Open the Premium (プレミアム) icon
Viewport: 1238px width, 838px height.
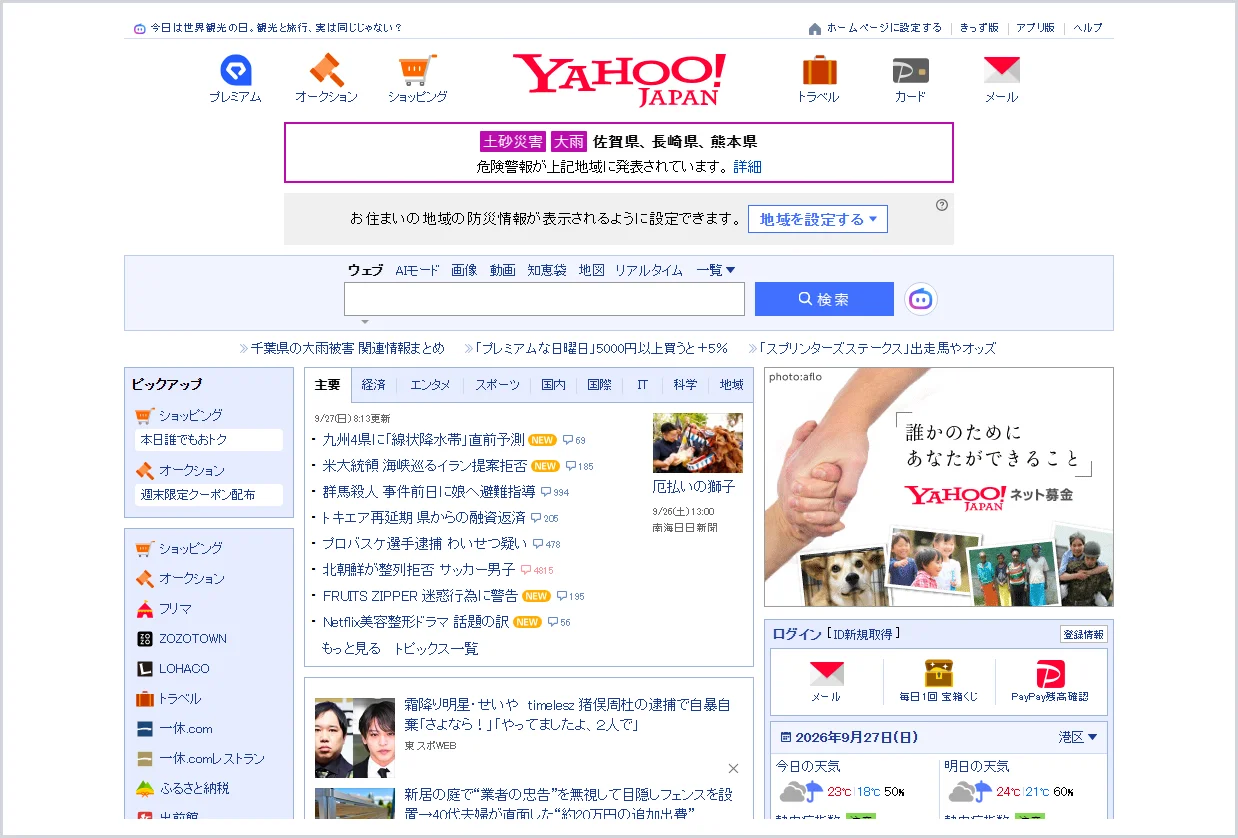point(236,70)
